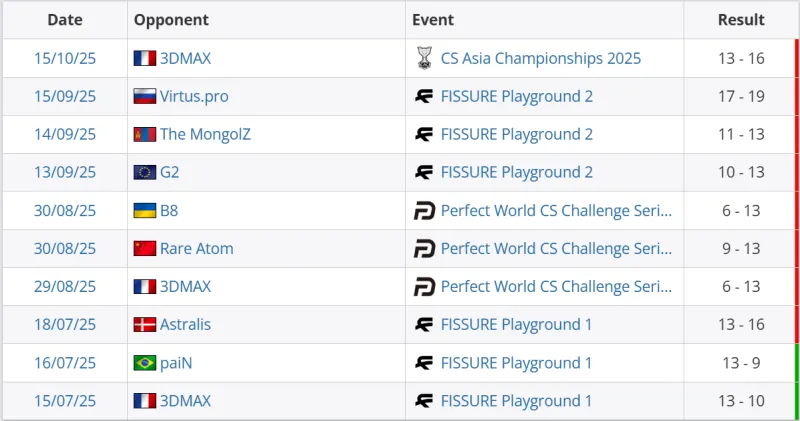
Task: Click the CS Asia Championships trophy icon
Action: pos(424,59)
